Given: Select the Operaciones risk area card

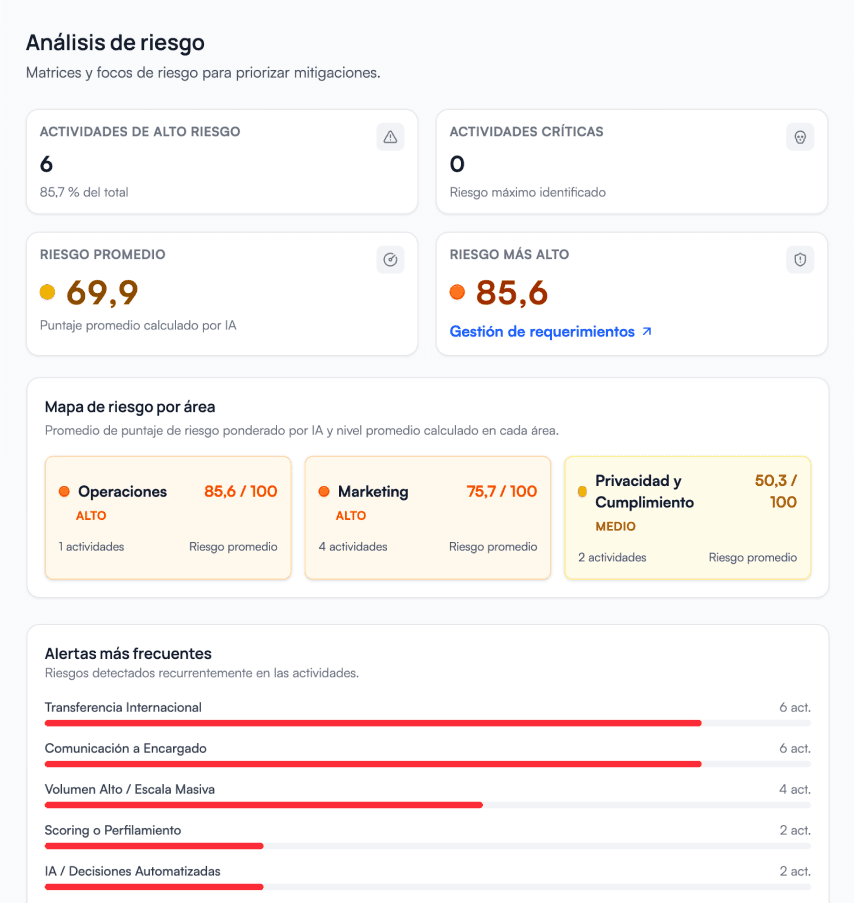Looking at the screenshot, I should (168, 518).
